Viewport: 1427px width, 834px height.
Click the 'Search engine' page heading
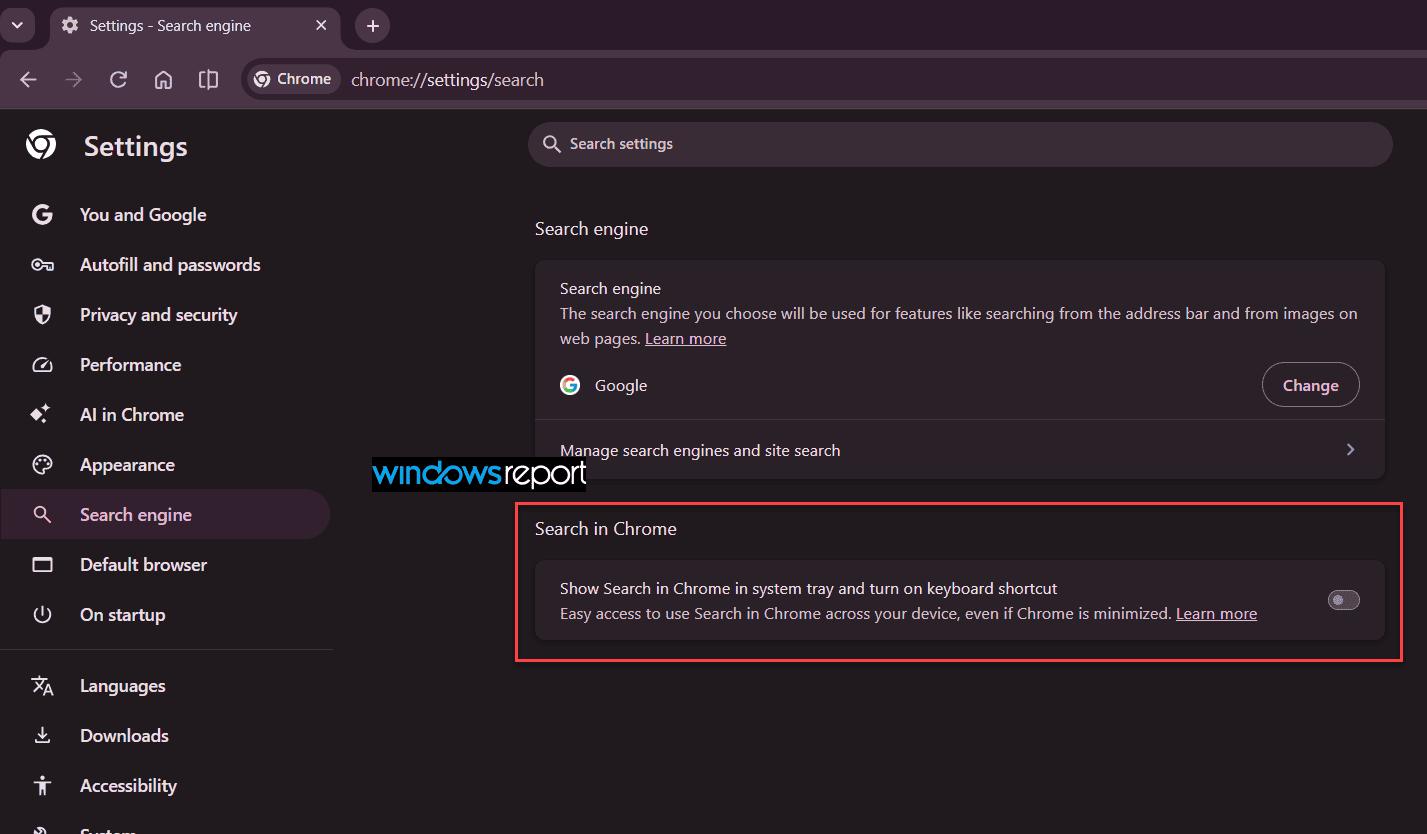pyautogui.click(x=592, y=229)
